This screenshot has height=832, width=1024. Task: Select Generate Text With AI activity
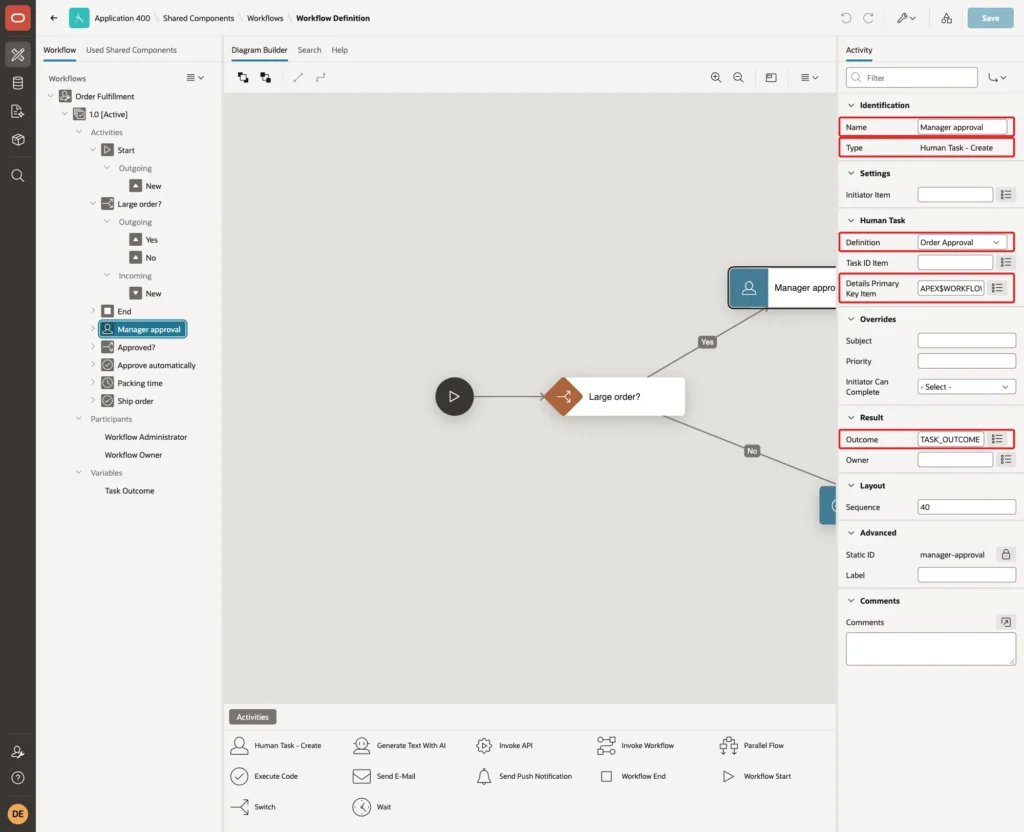tap(399, 745)
